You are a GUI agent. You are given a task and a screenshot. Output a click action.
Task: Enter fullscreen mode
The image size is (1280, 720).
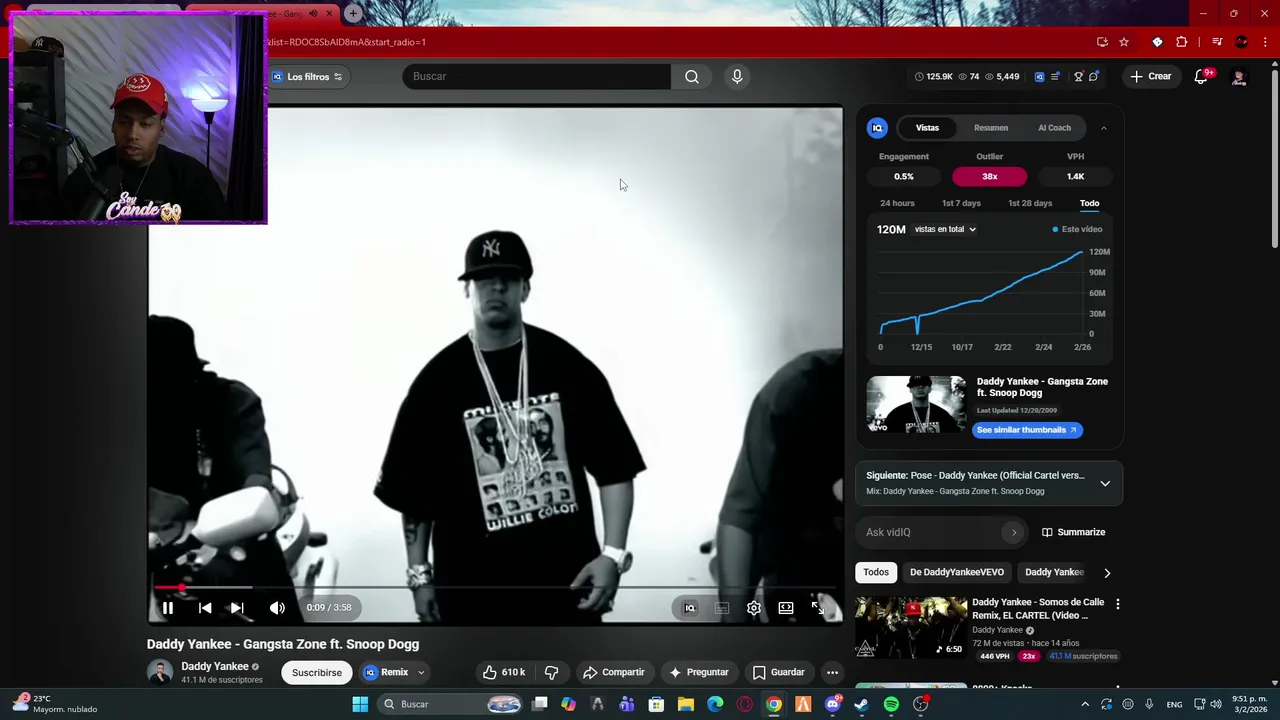[818, 608]
